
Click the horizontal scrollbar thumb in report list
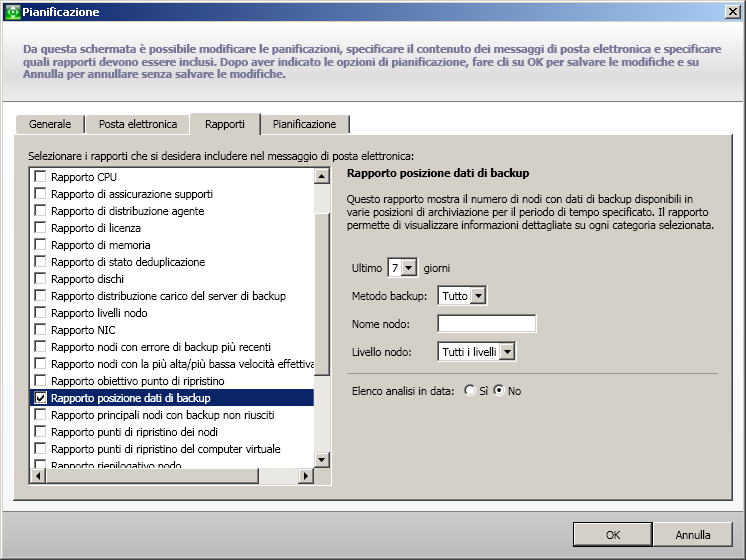point(152,476)
